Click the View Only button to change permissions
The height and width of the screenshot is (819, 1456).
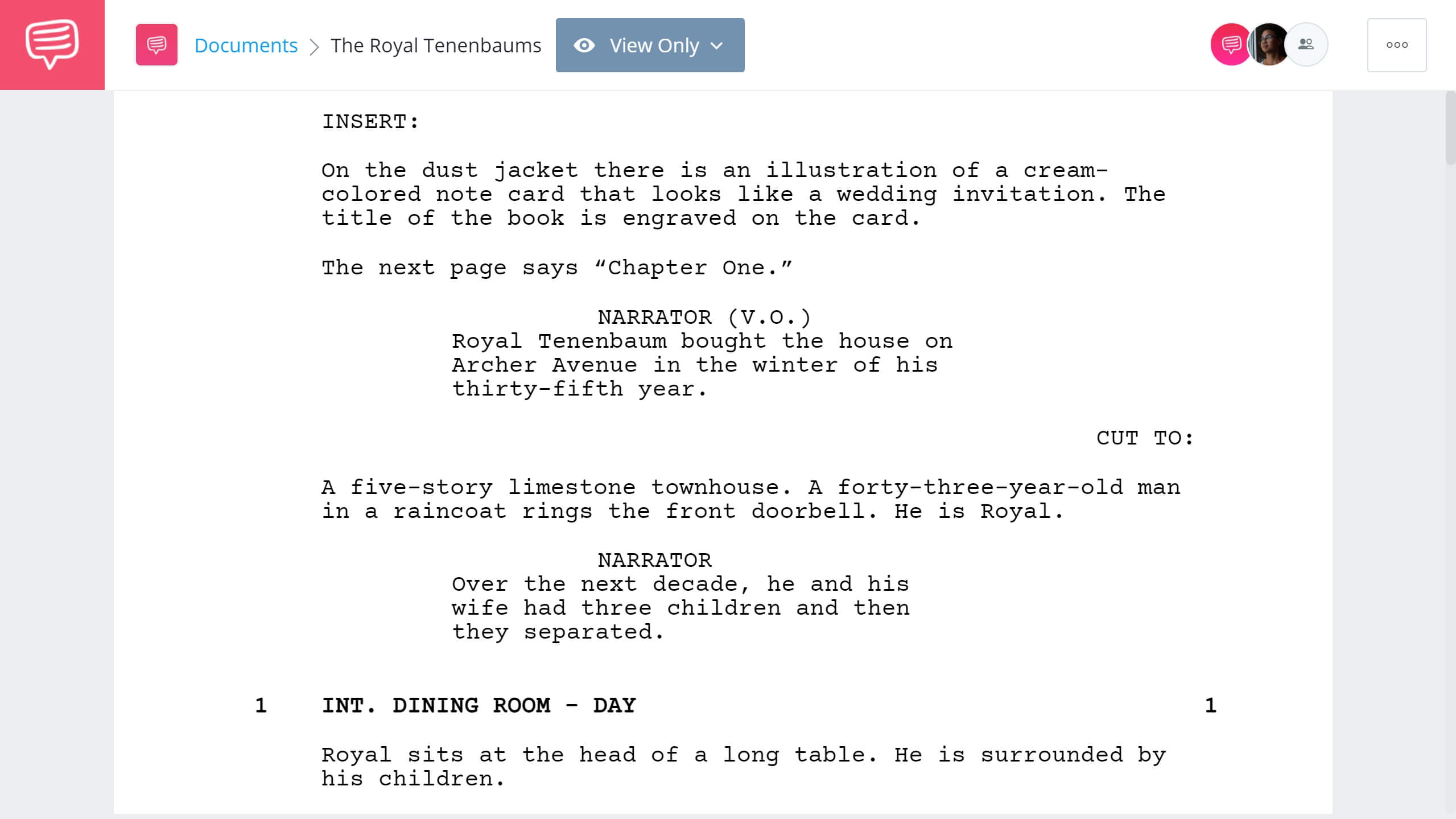click(650, 45)
